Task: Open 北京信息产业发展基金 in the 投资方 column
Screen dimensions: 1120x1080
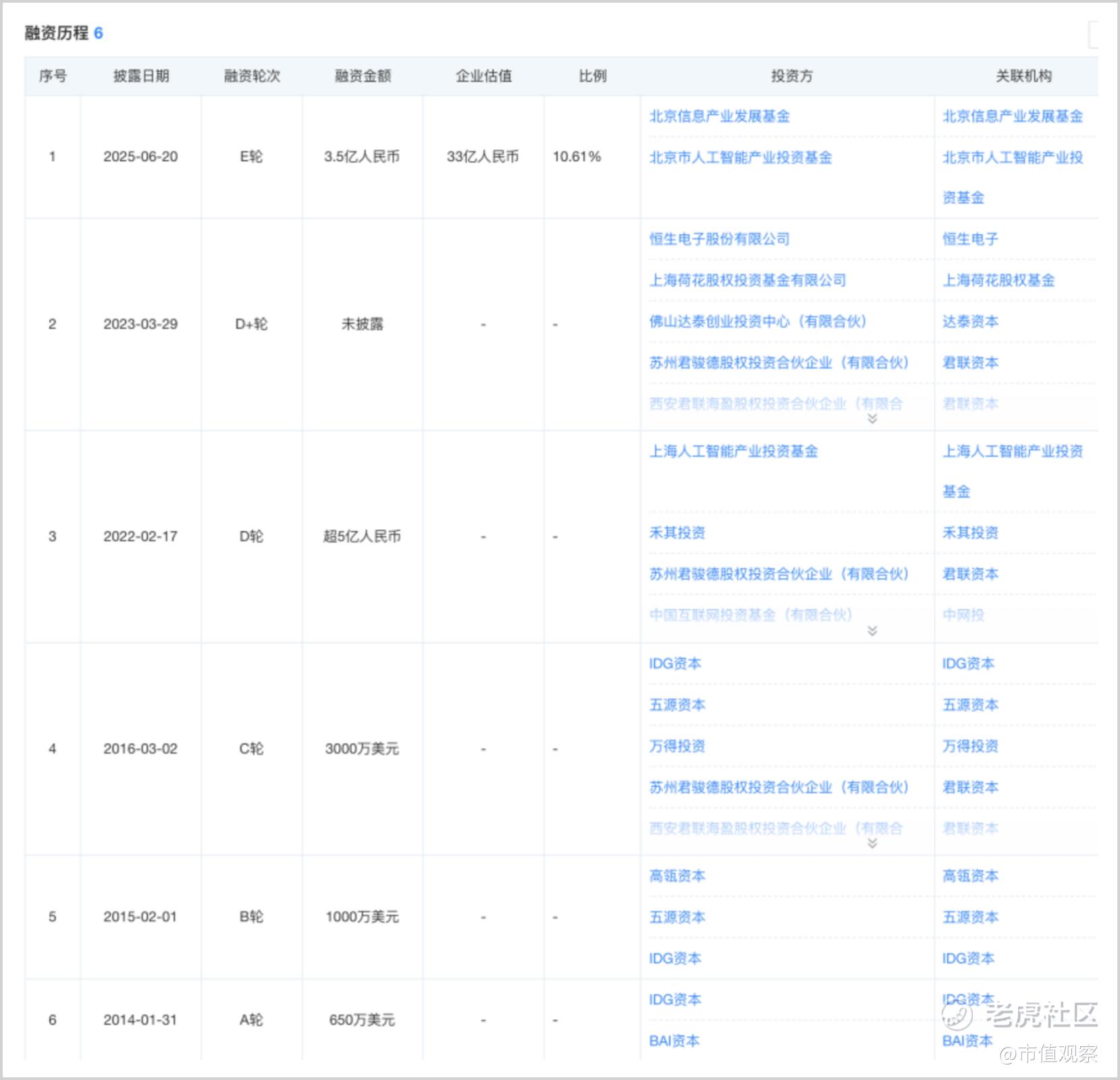Action: coord(720,116)
